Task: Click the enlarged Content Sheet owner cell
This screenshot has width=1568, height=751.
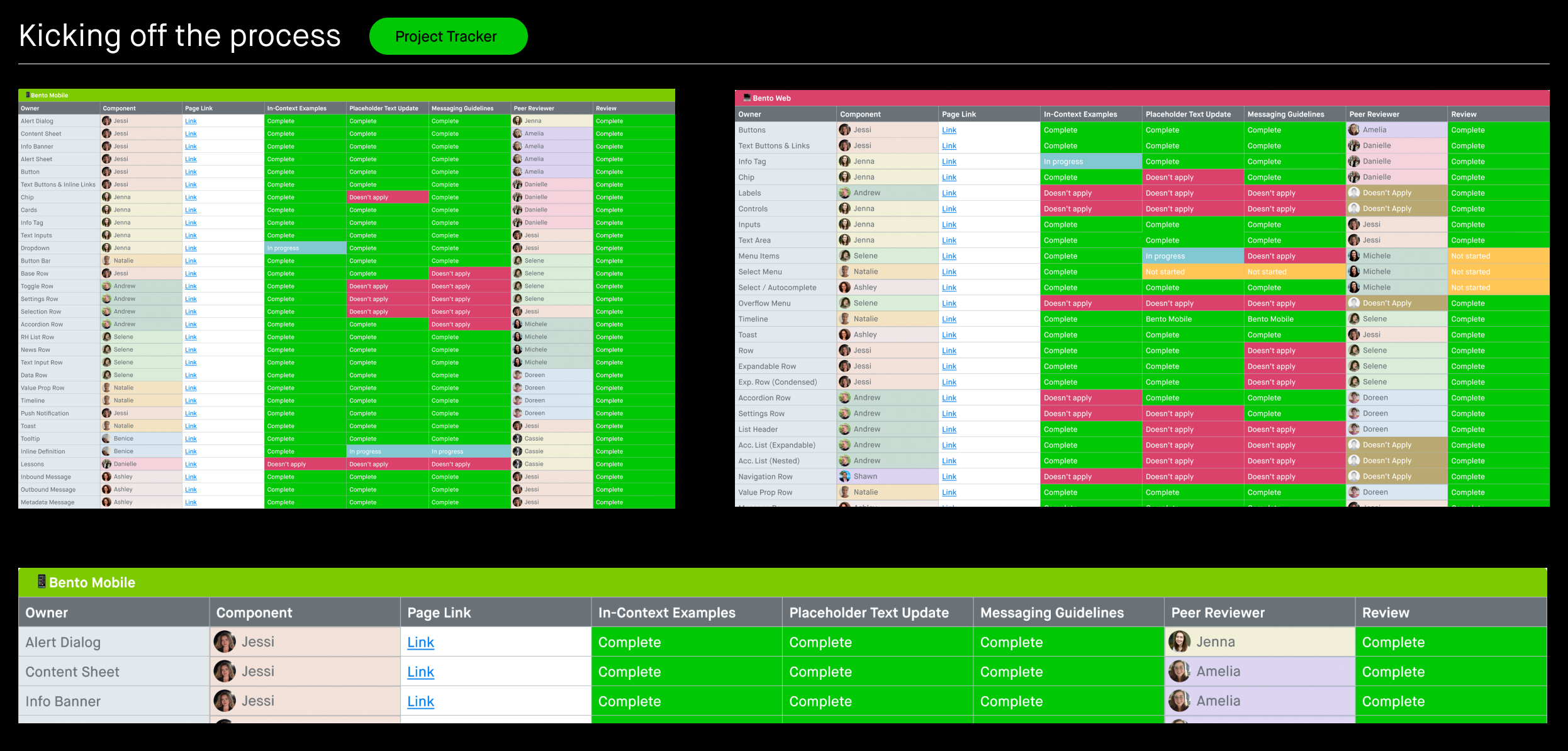Action: [113, 672]
